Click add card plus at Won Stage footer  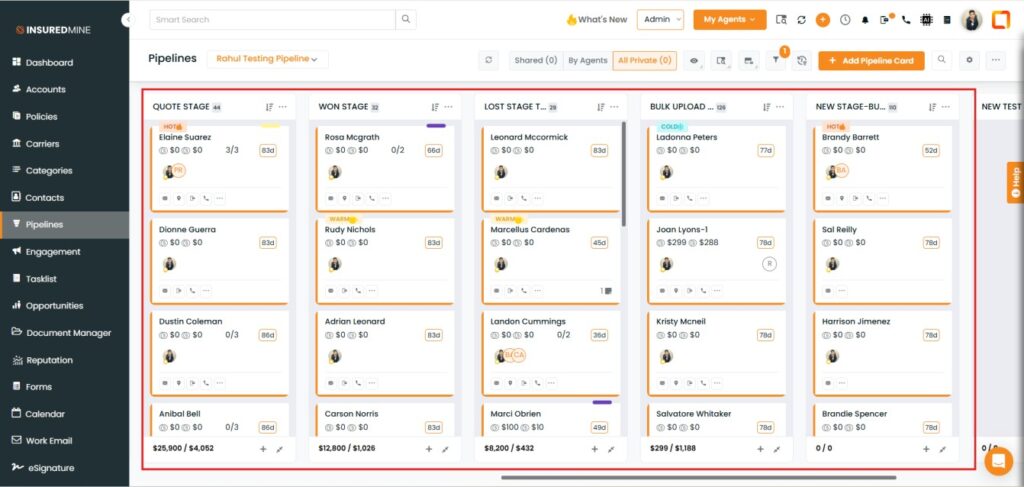click(x=428, y=449)
